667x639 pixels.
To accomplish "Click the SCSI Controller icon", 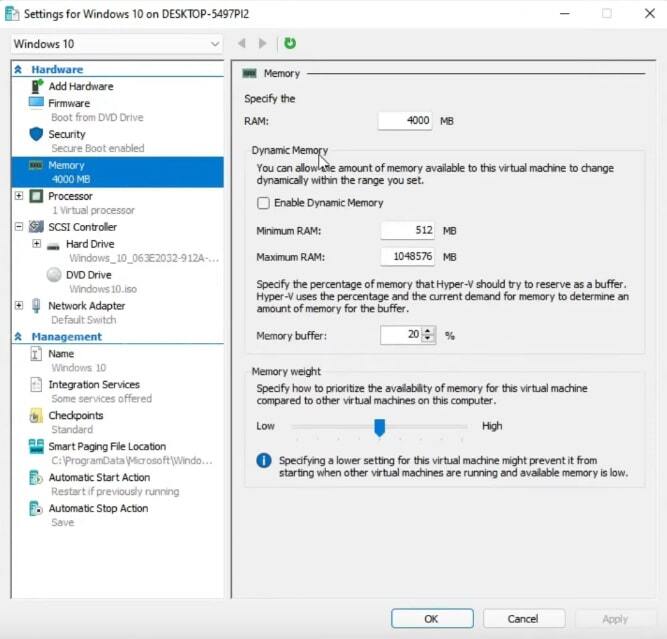I will [x=36, y=227].
